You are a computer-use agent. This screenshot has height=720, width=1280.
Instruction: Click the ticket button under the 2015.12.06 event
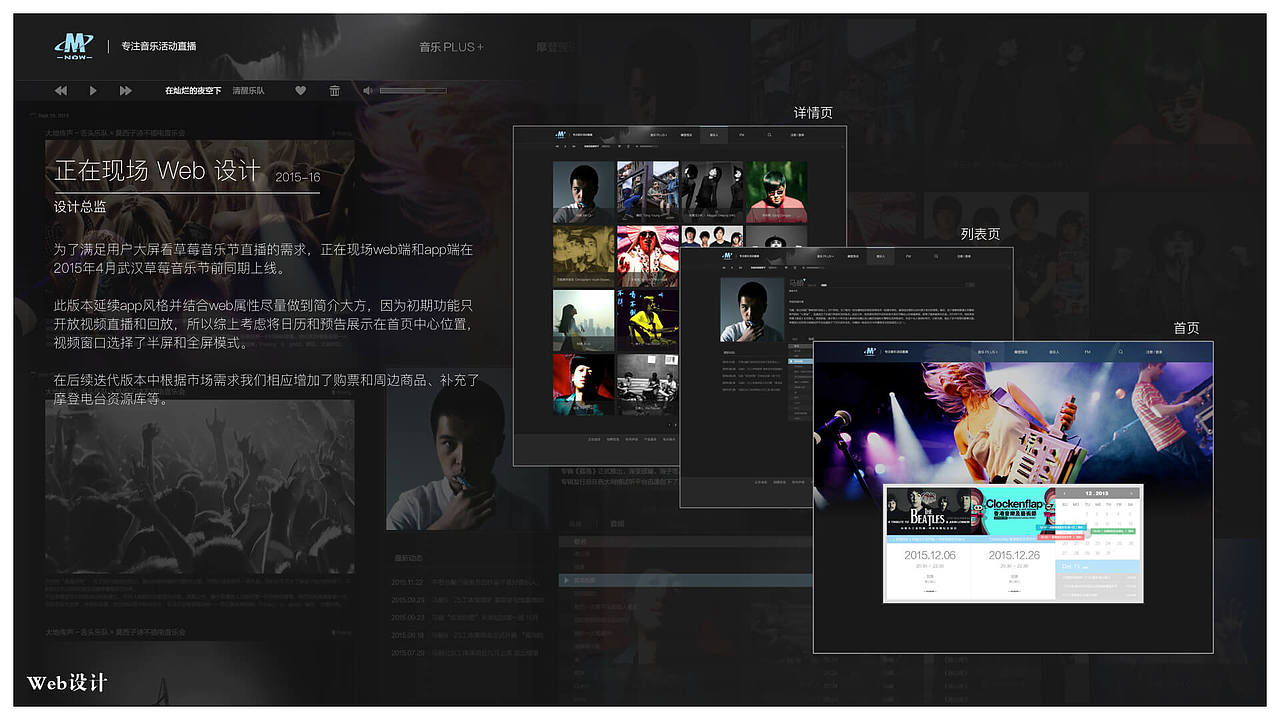pos(930,591)
